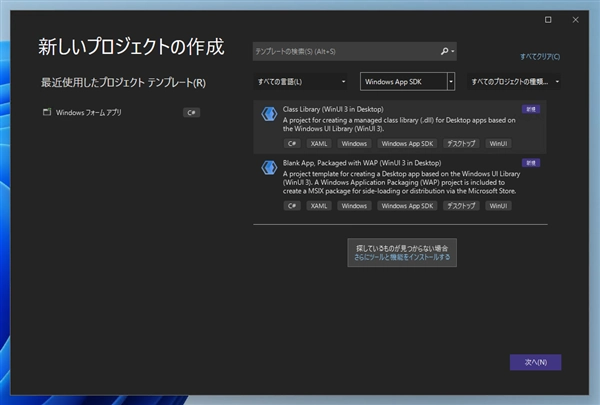Click the Blank App template icon

269,168
